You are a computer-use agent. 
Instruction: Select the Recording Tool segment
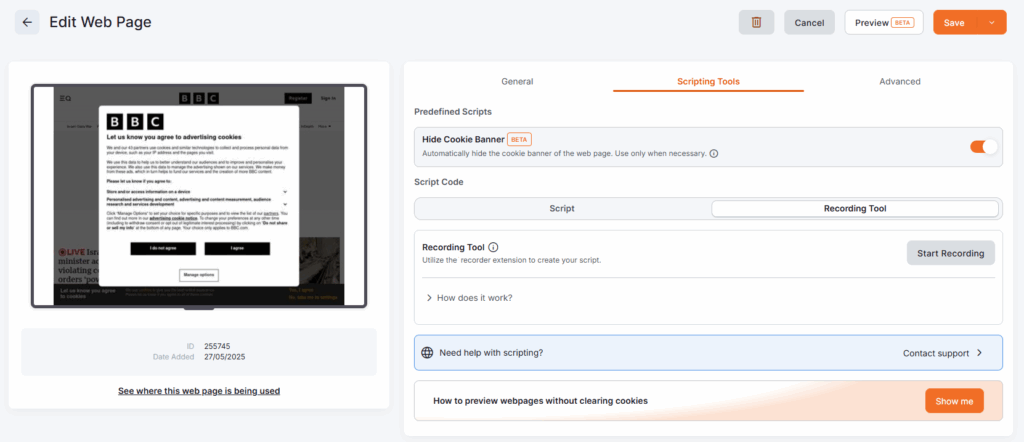[x=855, y=208]
